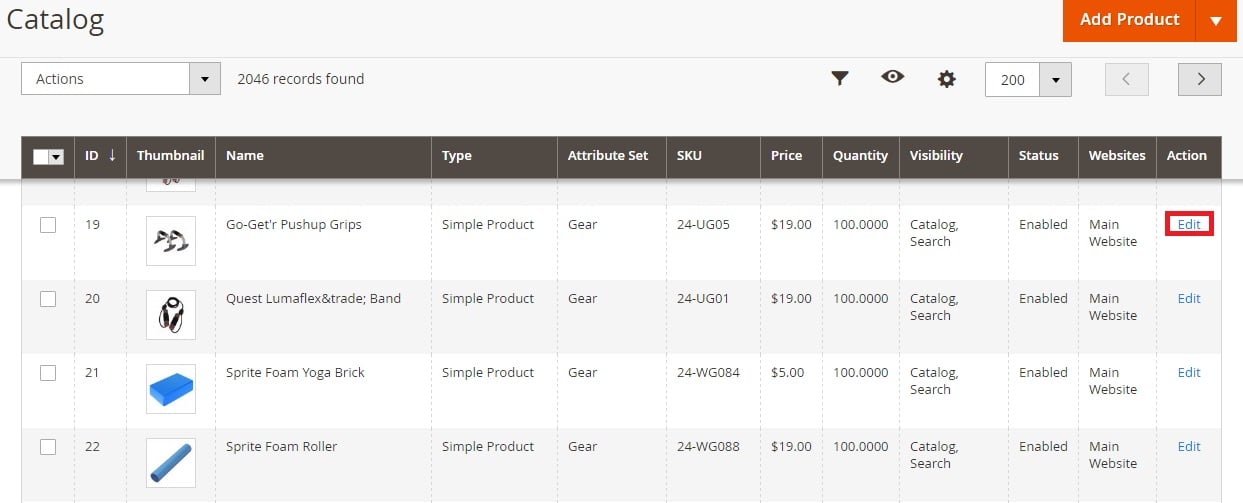Open the default view eye icon
1243x503 pixels.
(x=893, y=76)
